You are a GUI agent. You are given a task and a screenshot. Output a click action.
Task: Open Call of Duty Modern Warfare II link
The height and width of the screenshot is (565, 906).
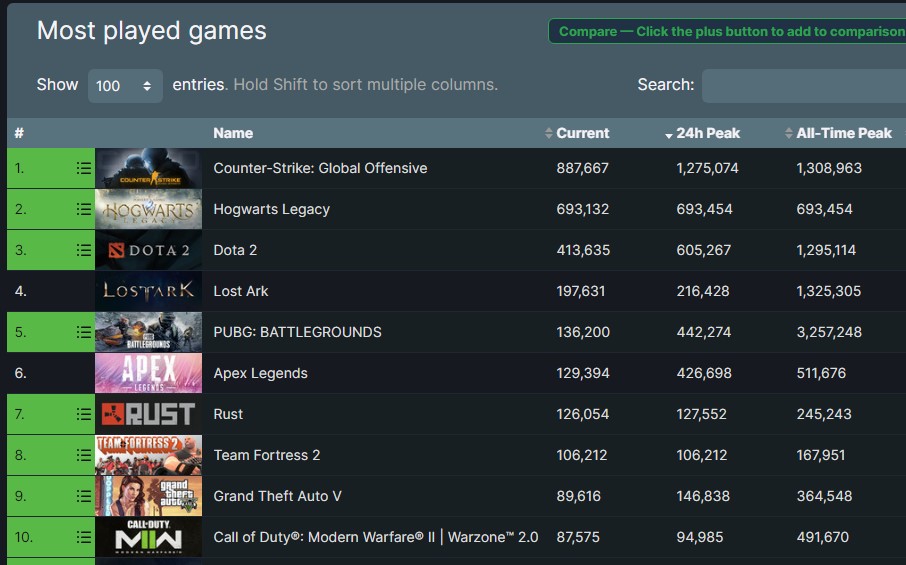click(376, 537)
